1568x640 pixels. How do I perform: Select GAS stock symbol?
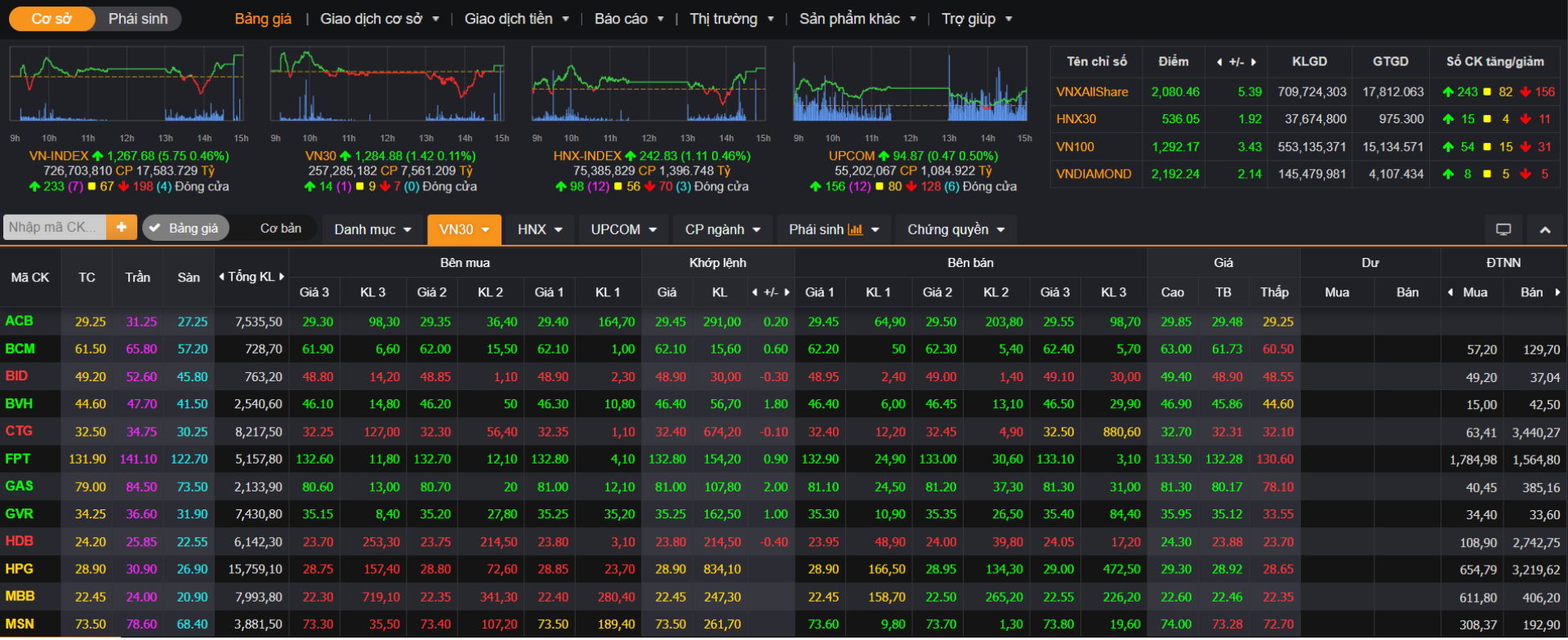tap(20, 487)
